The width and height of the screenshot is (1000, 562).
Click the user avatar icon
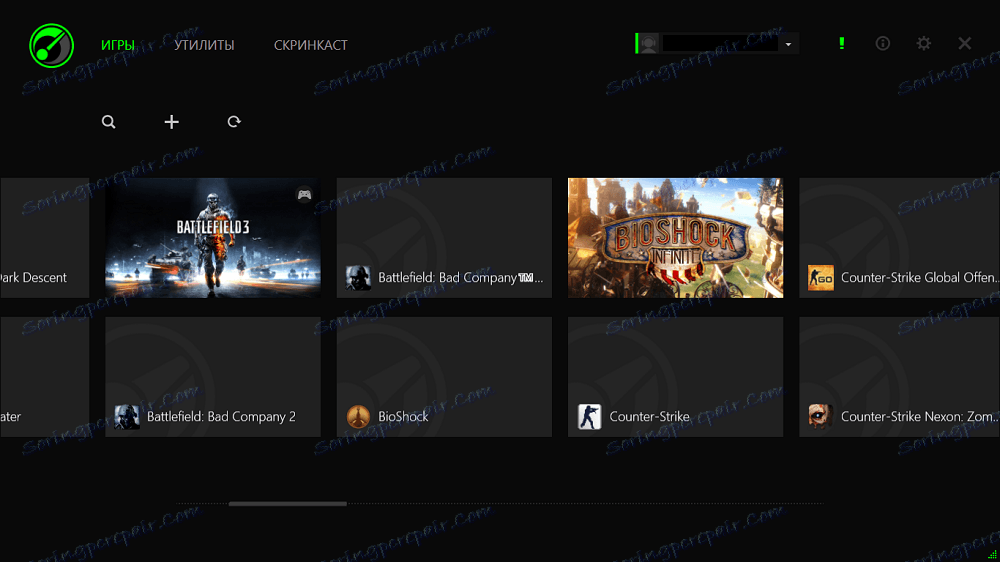(649, 43)
